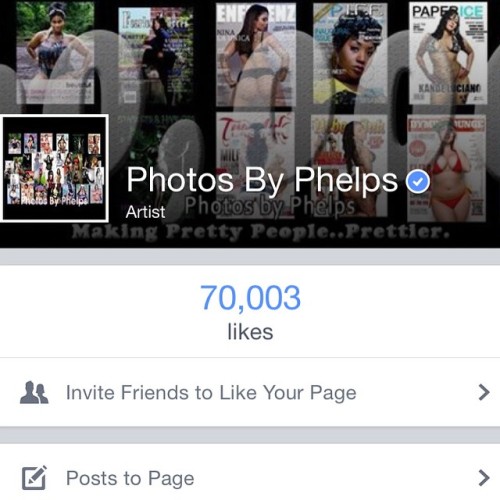Click the compose pencil icon
This screenshot has height=500, width=500.
[x=34, y=478]
